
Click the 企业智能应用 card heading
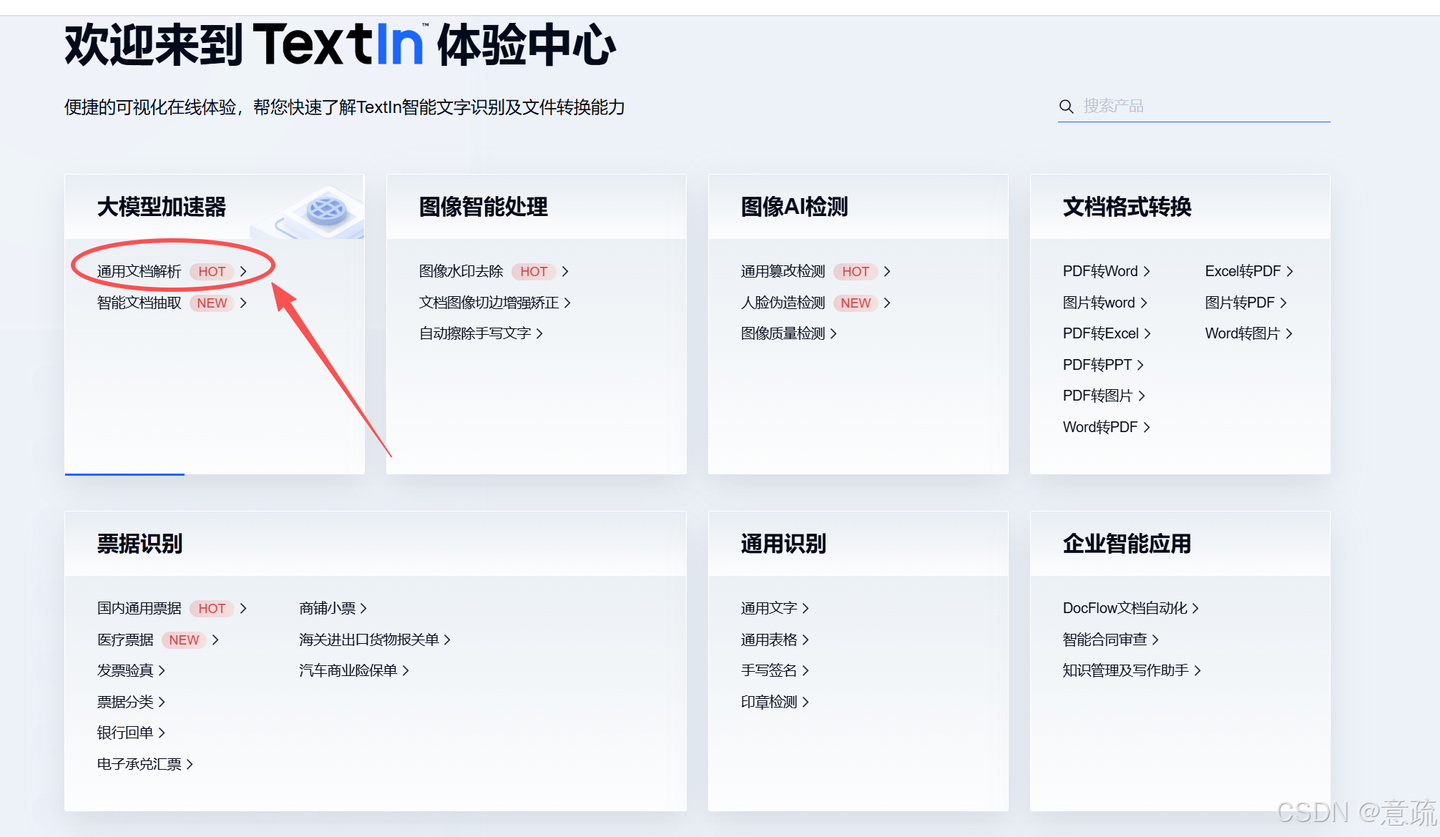1128,544
